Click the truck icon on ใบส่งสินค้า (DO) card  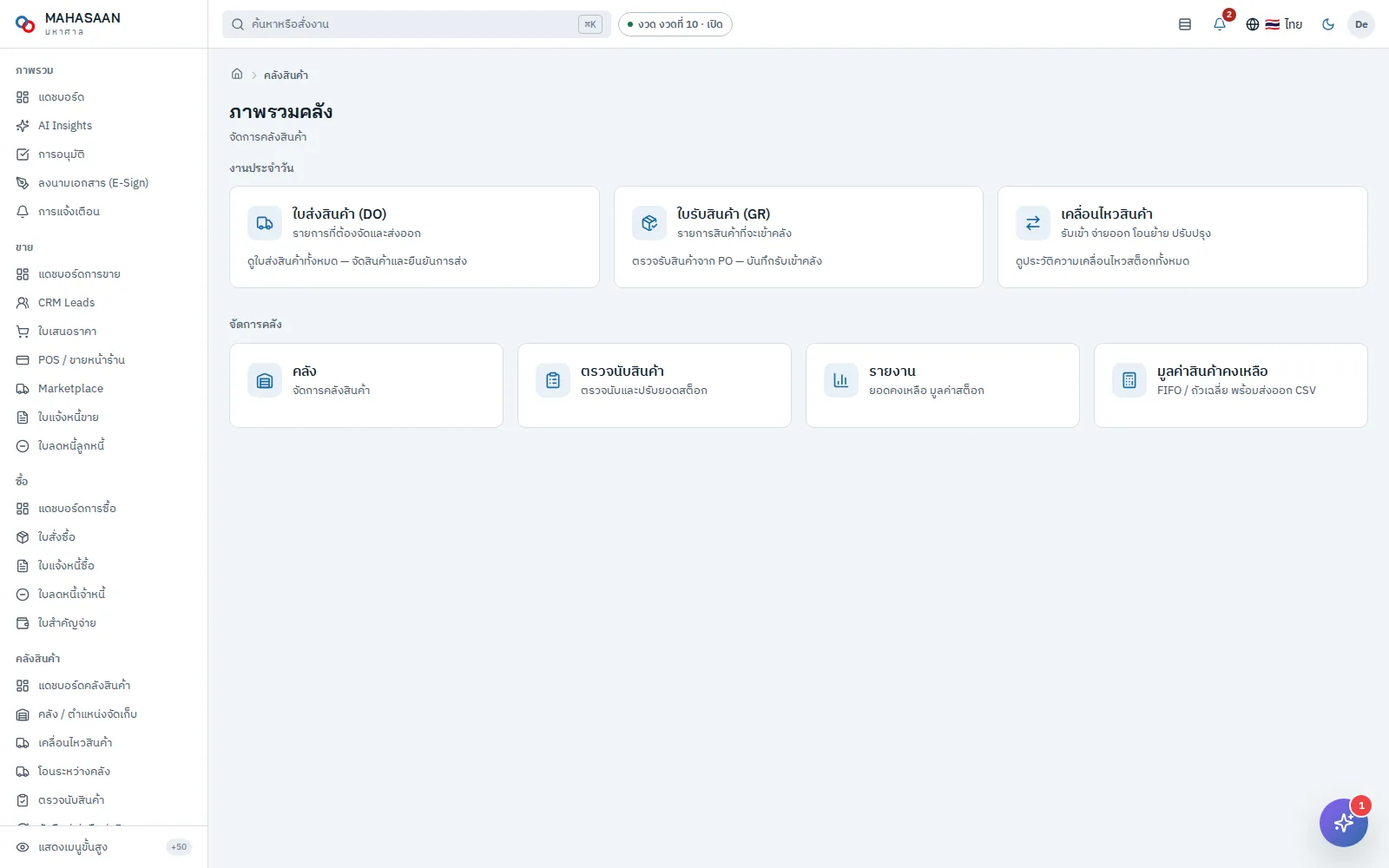click(x=265, y=223)
